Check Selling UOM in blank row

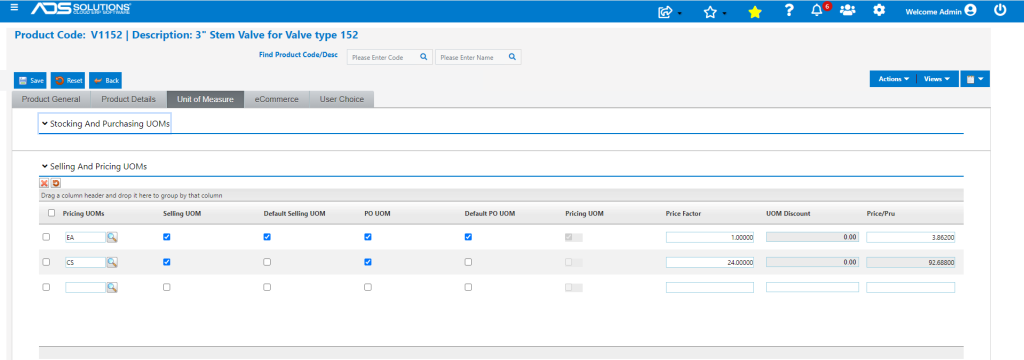167,287
